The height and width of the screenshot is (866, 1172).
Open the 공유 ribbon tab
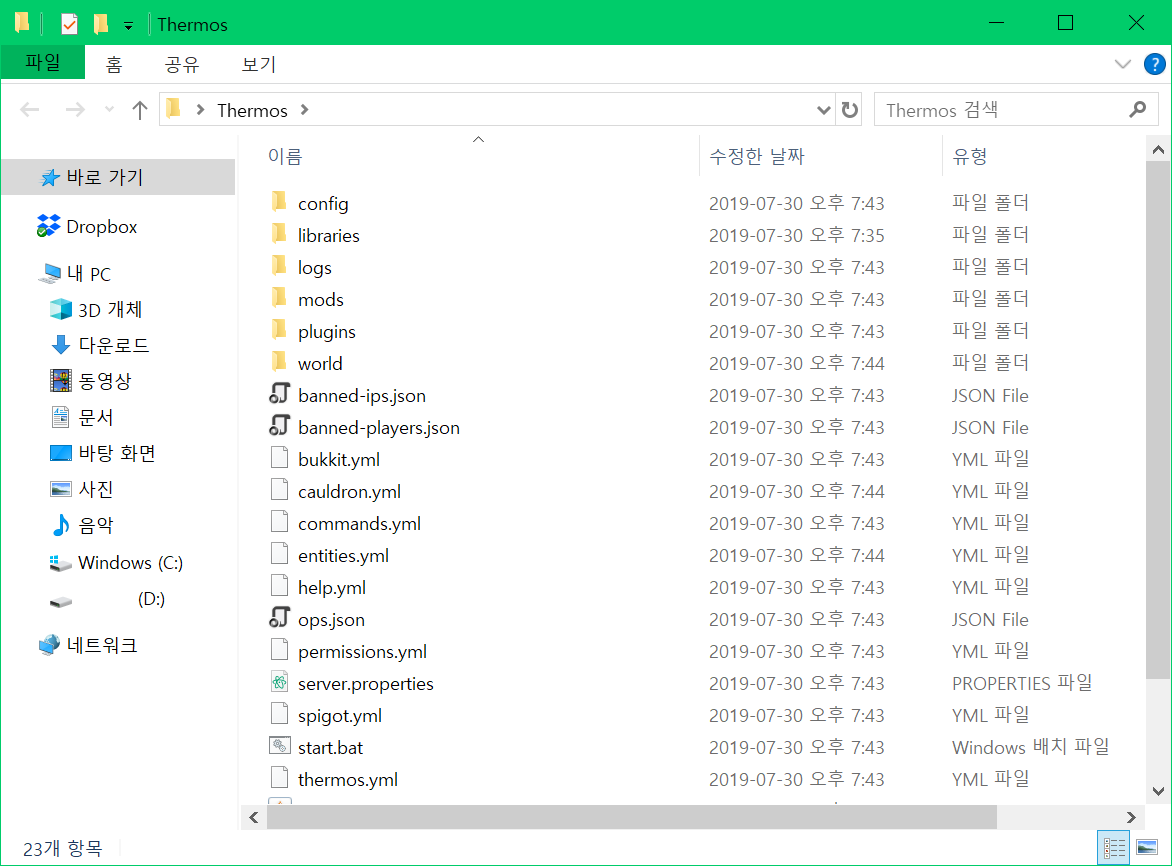click(182, 64)
